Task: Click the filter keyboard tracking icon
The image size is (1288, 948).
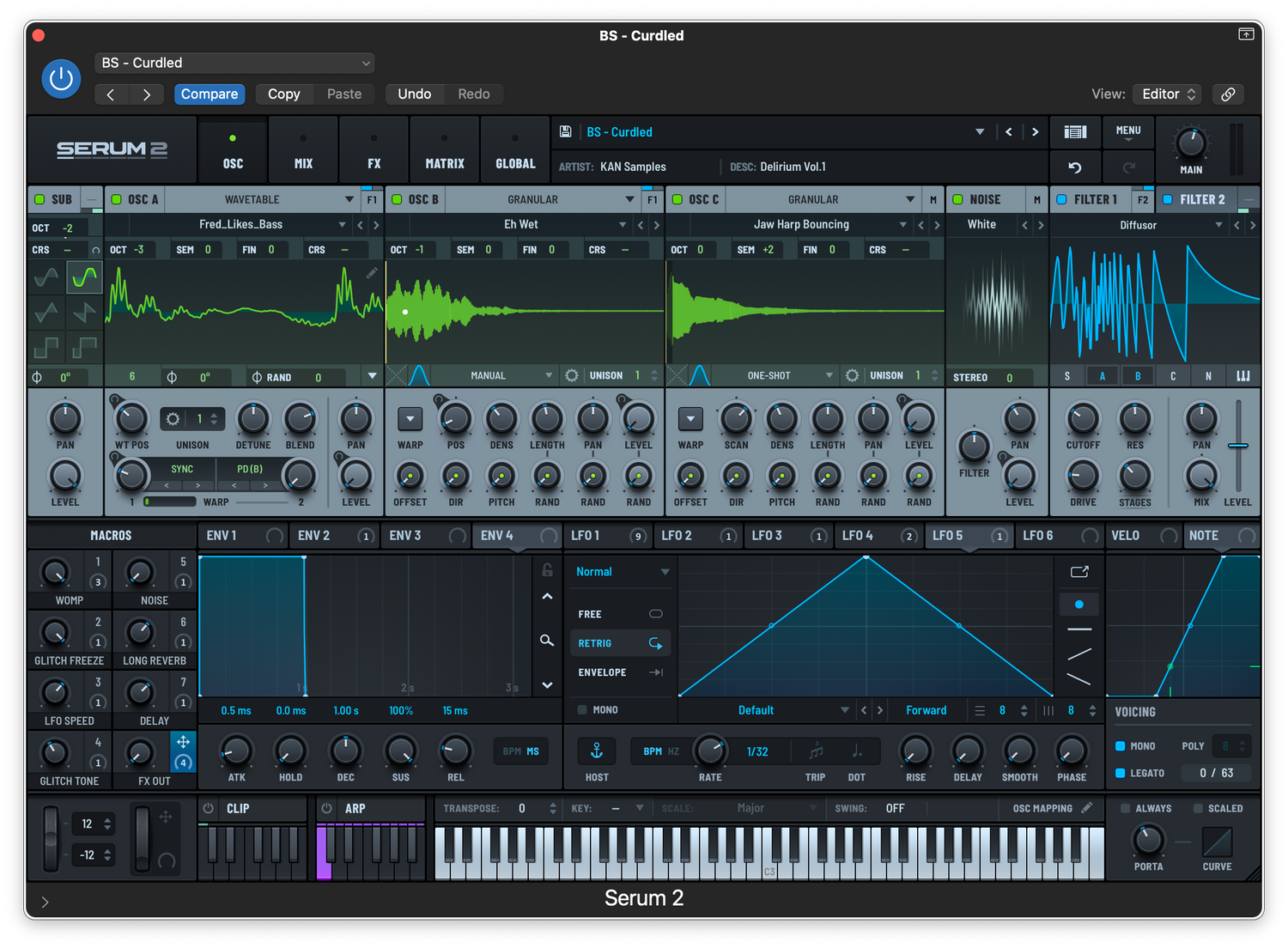Action: [1243, 376]
